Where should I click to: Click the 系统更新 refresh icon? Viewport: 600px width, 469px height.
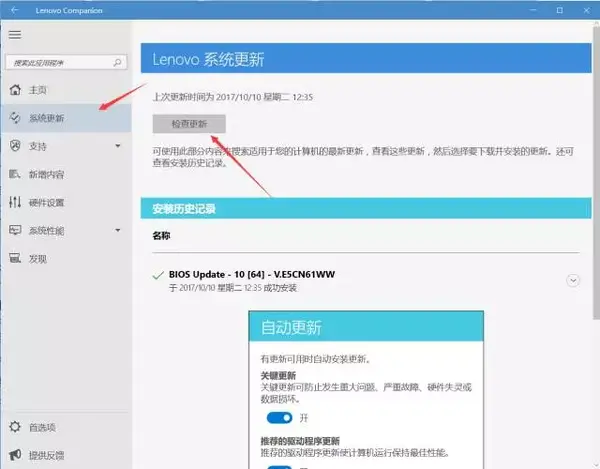[15, 118]
